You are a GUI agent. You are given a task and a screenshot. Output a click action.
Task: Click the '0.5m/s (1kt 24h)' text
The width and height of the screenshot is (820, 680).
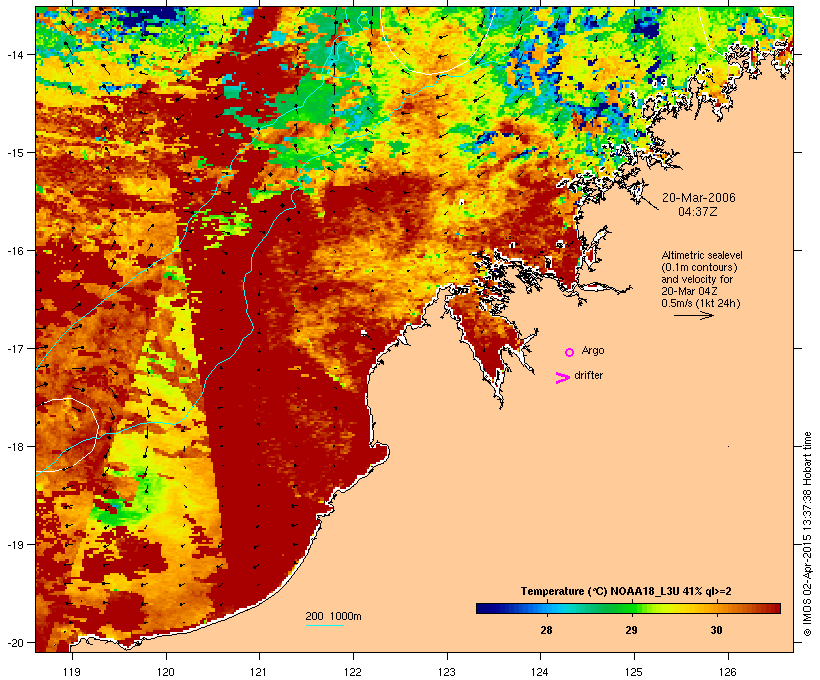701,303
